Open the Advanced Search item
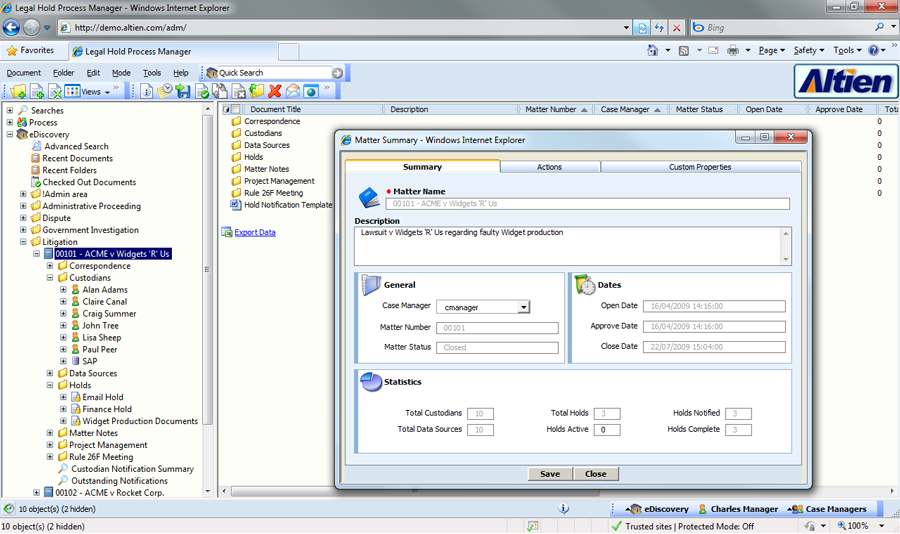 coord(76,146)
